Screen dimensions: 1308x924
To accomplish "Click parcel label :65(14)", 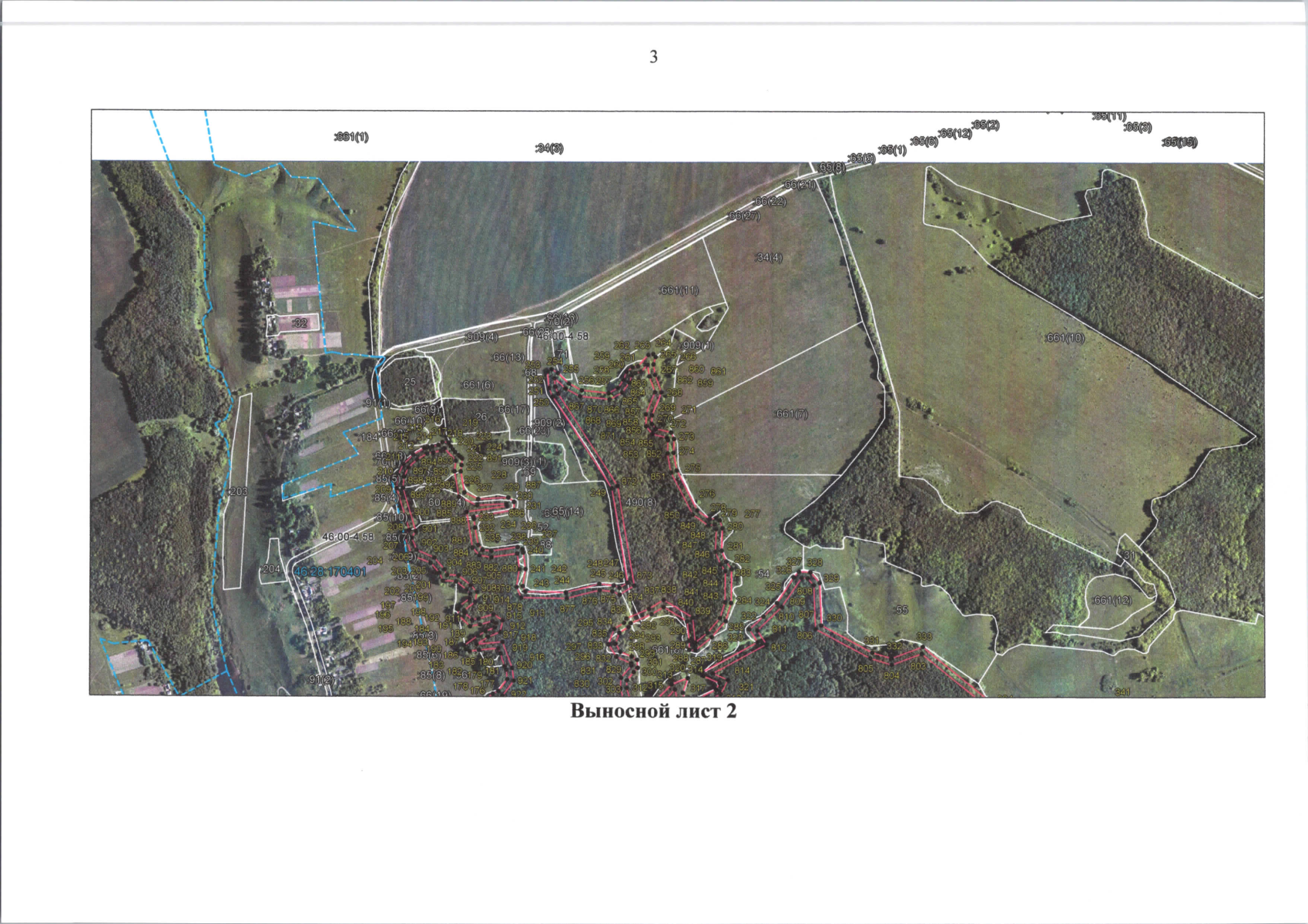I will (x=566, y=512).
